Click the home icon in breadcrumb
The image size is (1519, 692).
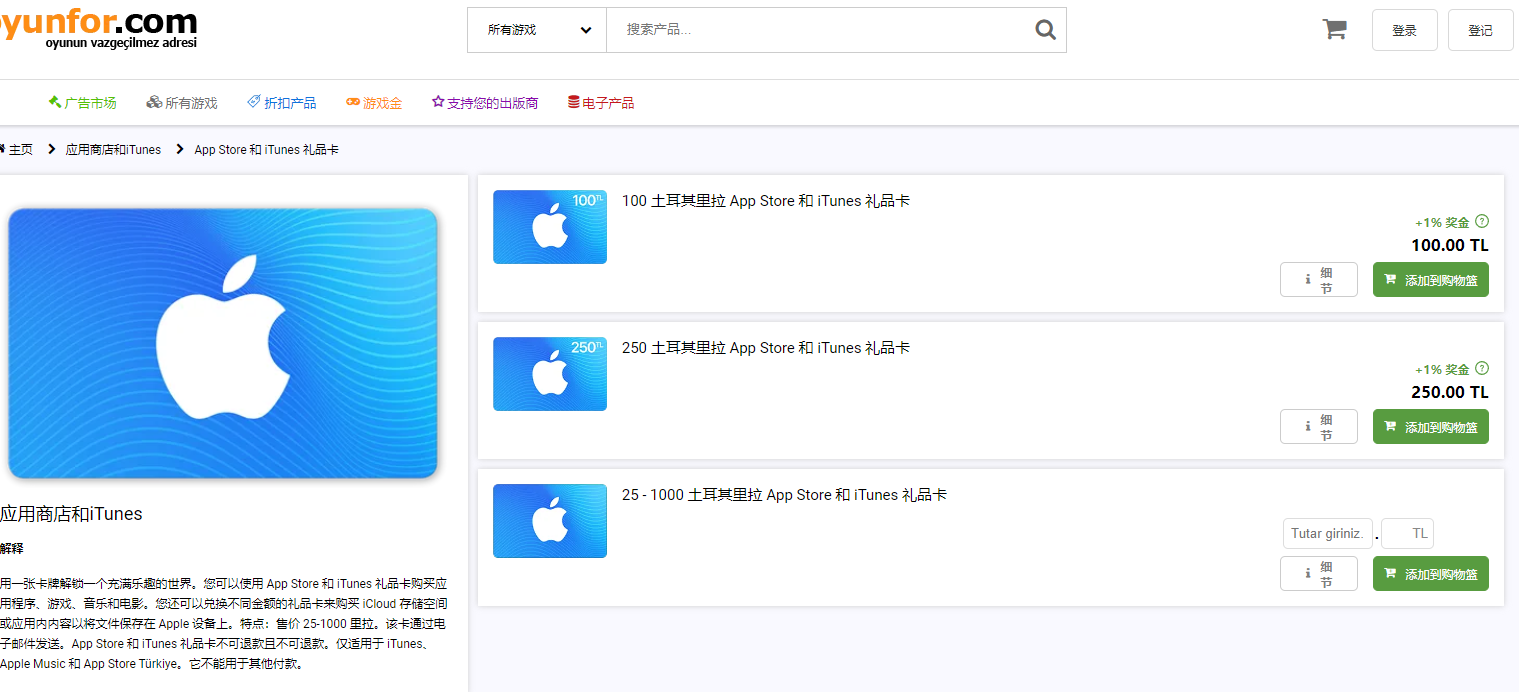[3, 149]
